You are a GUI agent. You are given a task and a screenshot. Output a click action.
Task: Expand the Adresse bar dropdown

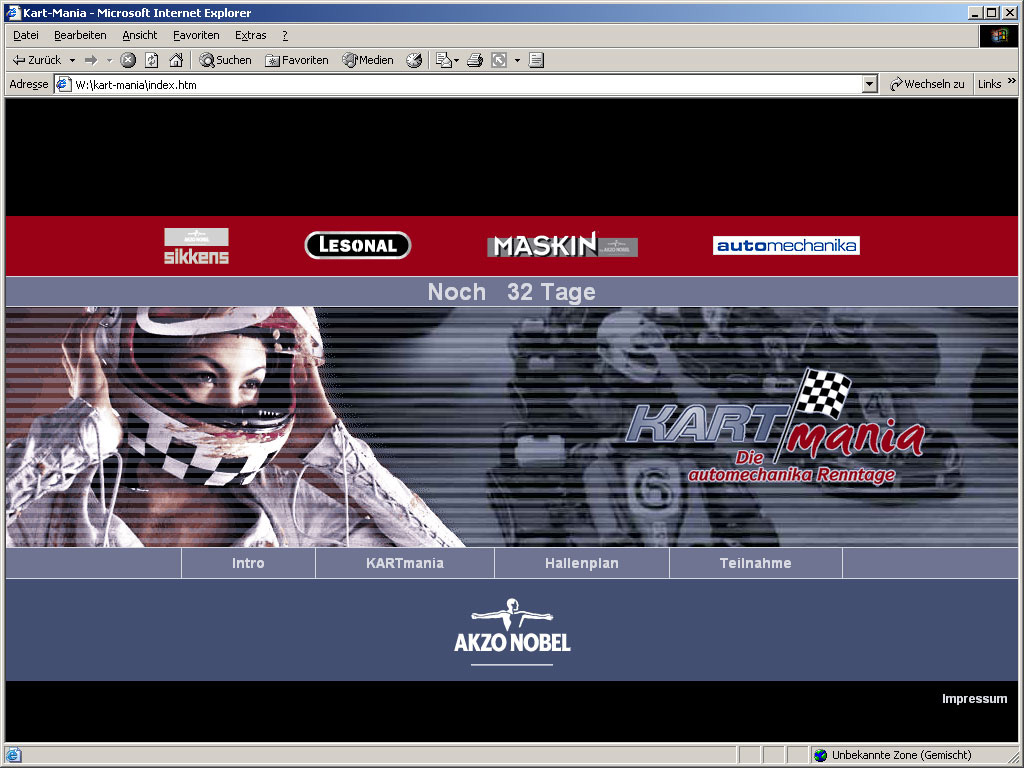pos(869,85)
